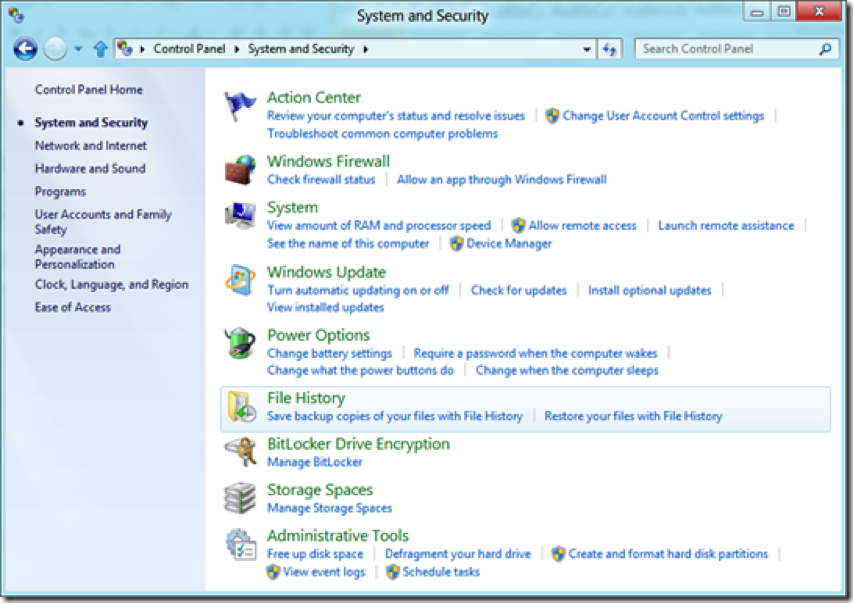Image resolution: width=854 pixels, height=604 pixels.
Task: Click the Storage Spaces drives icon
Action: 240,498
